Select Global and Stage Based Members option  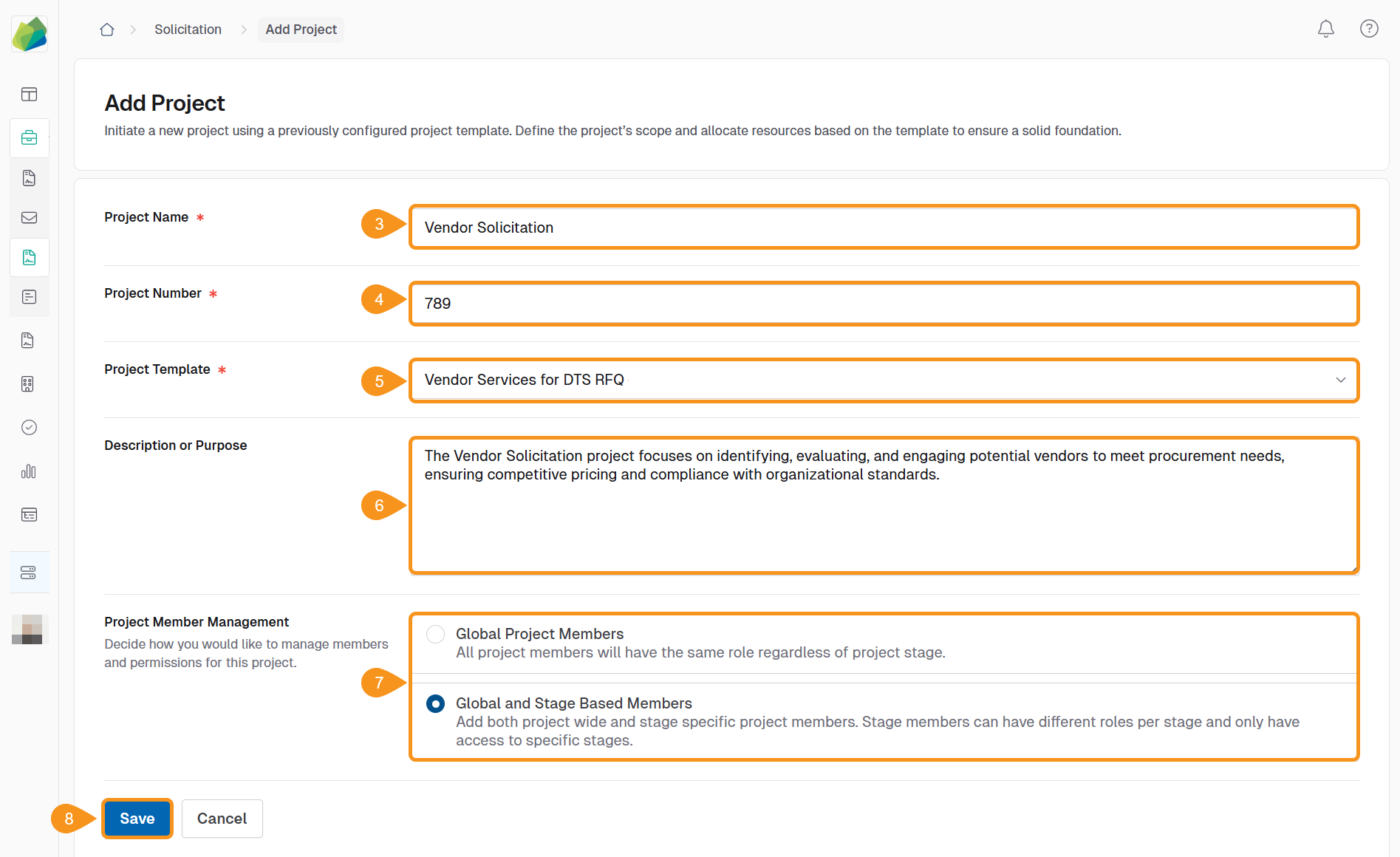[x=435, y=704]
